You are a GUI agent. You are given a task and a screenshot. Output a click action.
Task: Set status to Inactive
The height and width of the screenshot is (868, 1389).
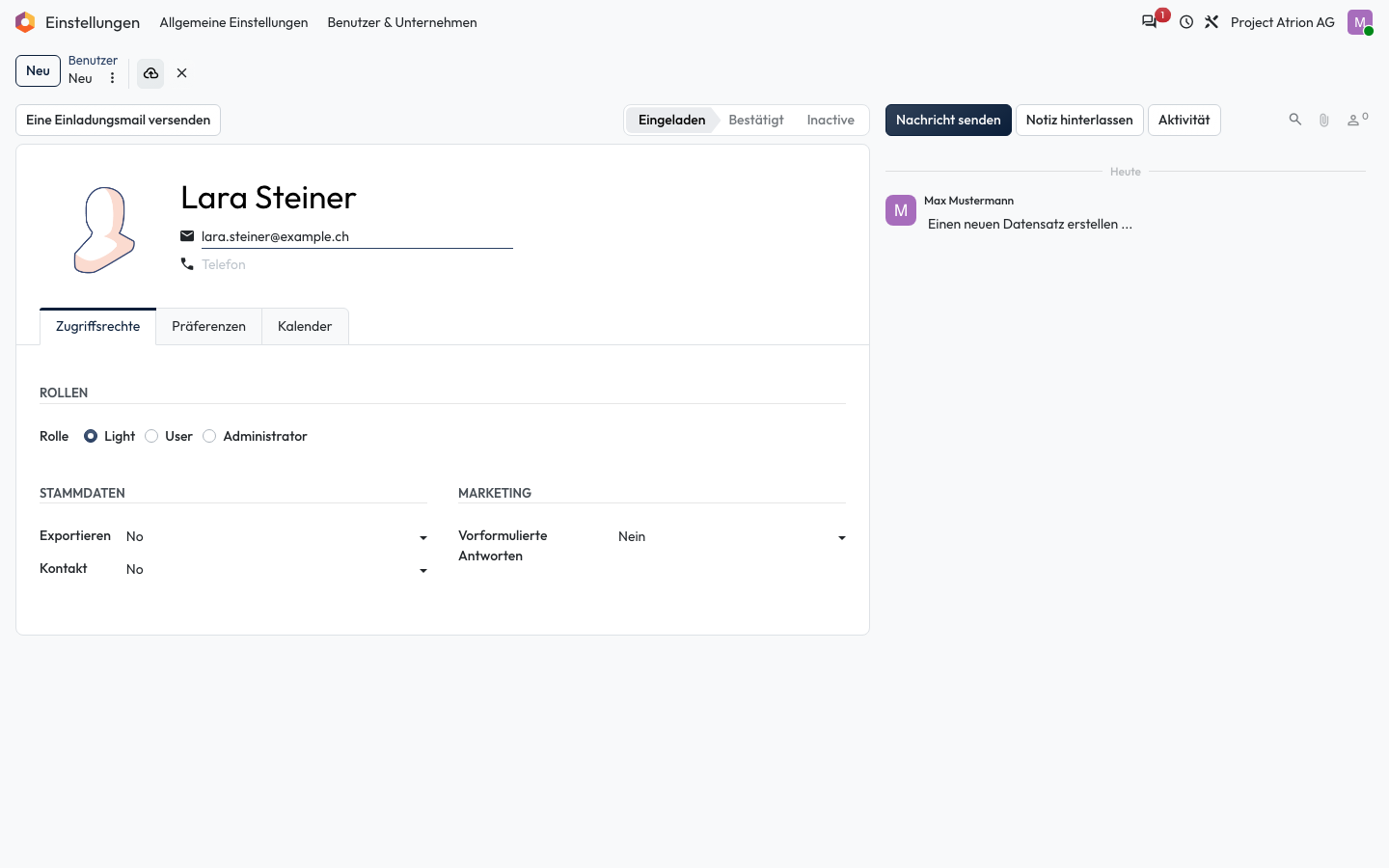pyautogui.click(x=831, y=121)
